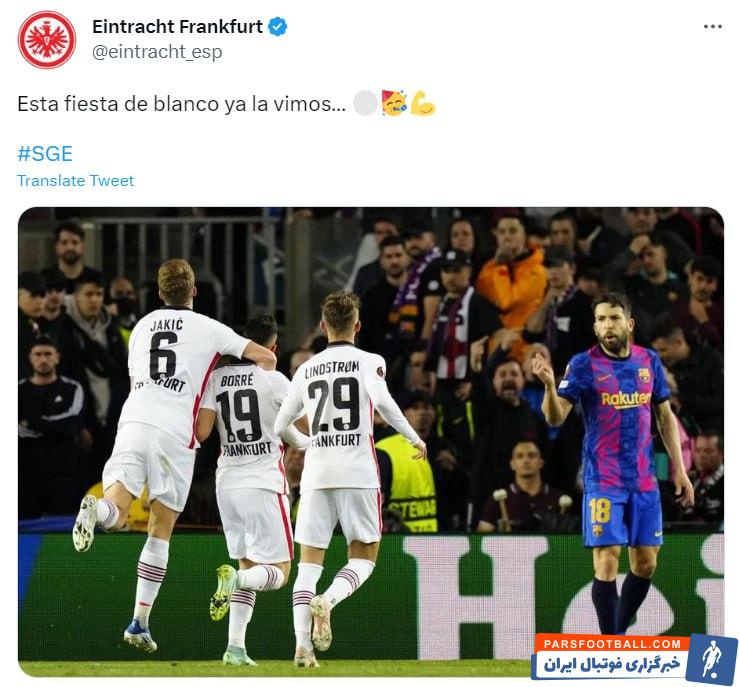Open the Eintracht Frankfurt eagle profile avatar
This screenshot has width=739, height=687.
click(x=47, y=40)
